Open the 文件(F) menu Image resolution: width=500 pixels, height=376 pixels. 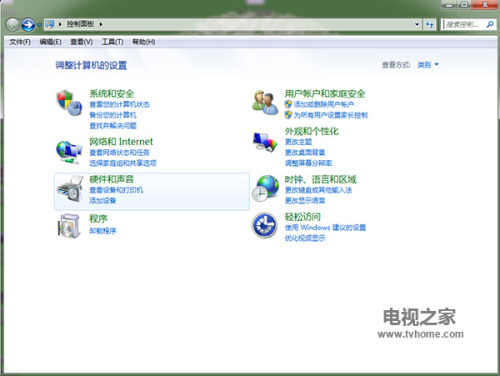[x=20, y=42]
